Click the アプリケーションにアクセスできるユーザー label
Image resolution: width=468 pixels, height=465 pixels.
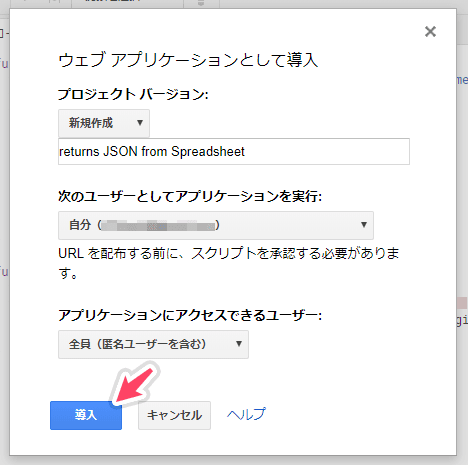click(190, 315)
